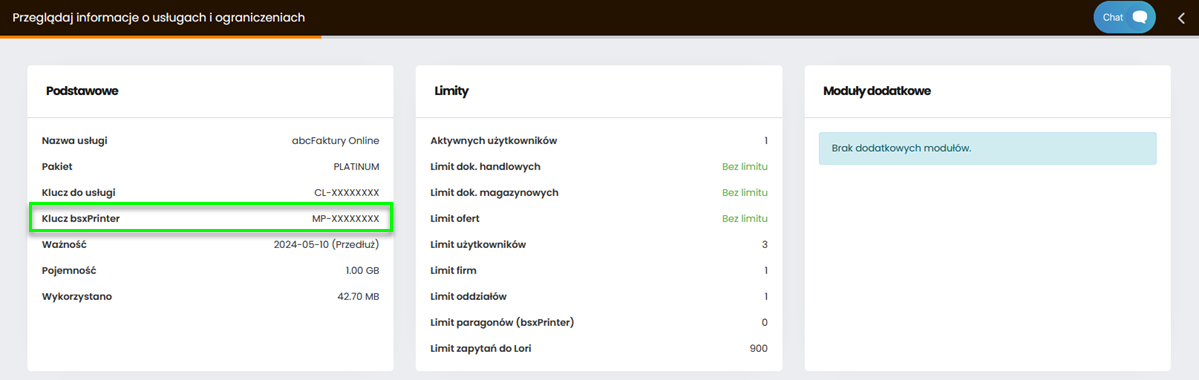1199x380 pixels.
Task: Select 'Bez limitu' for Limit ofert
Action: tap(745, 219)
